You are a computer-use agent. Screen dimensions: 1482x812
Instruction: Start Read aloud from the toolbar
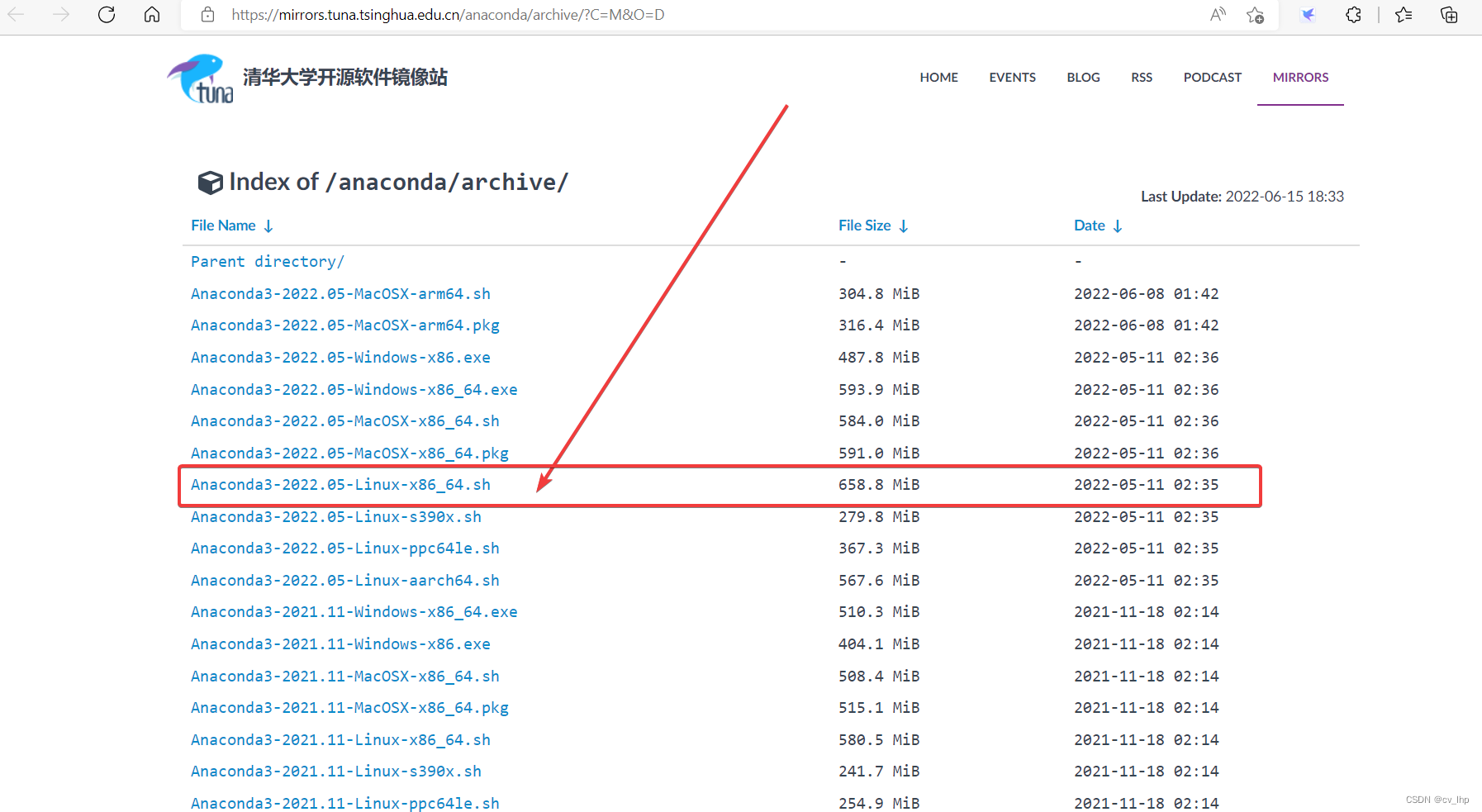(x=1218, y=14)
